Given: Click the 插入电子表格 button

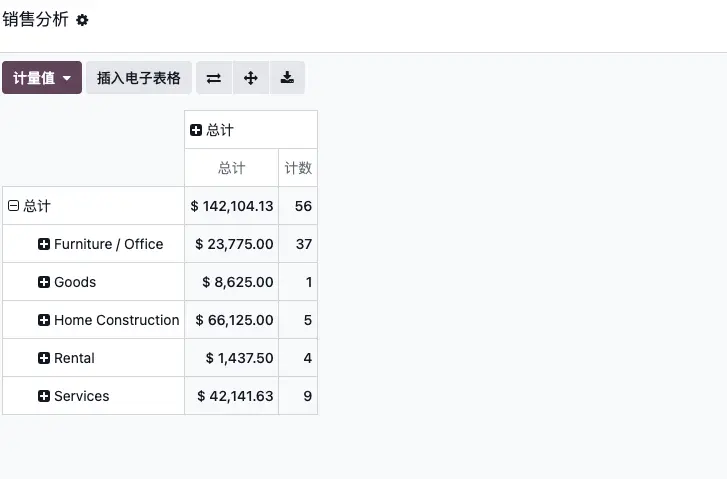Looking at the screenshot, I should (x=139, y=78).
